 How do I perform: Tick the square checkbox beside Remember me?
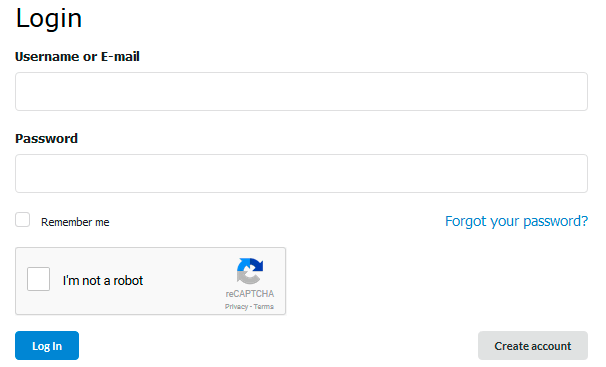[22, 219]
